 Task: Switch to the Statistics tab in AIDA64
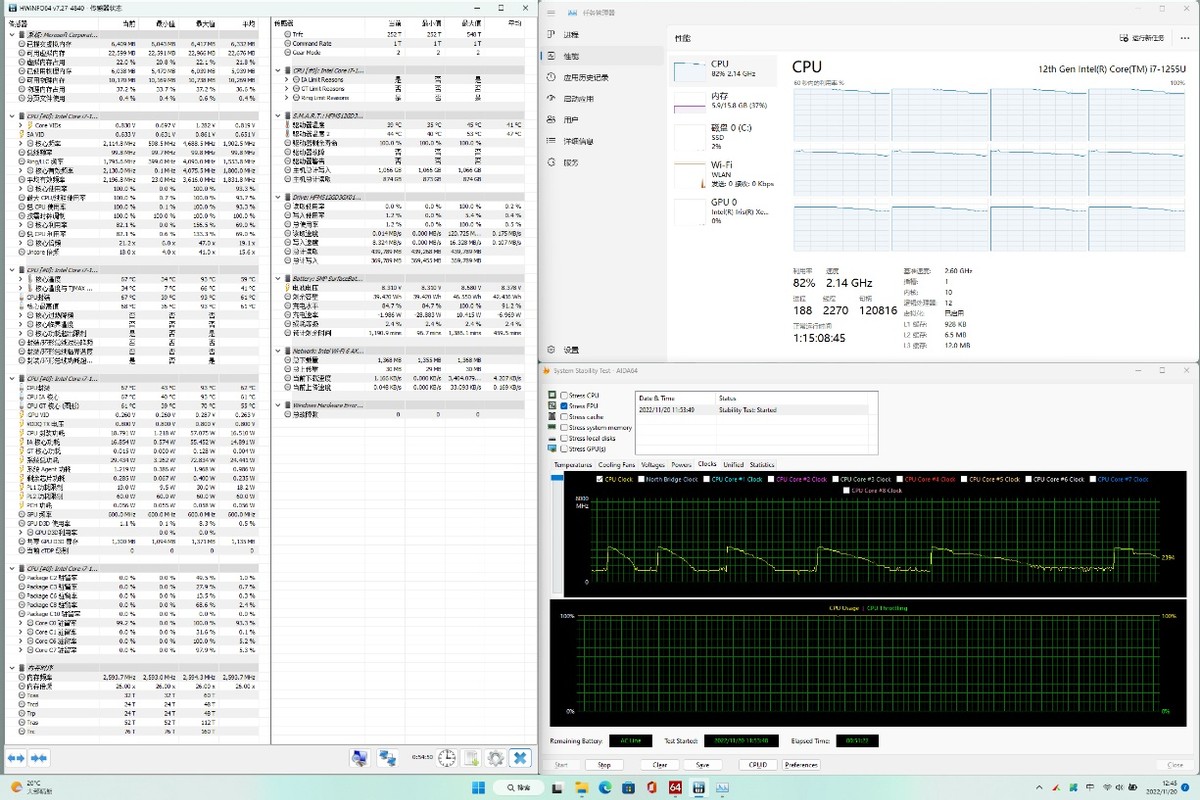(761, 464)
